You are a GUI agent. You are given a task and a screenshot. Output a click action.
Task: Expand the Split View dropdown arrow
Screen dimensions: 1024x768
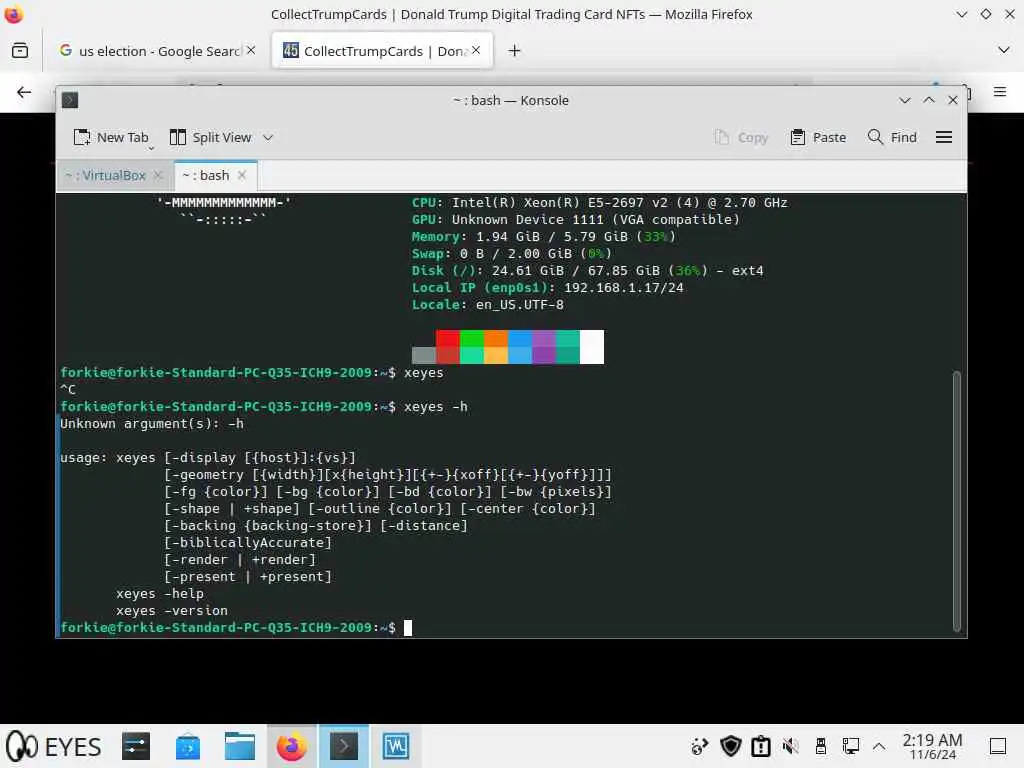point(268,137)
